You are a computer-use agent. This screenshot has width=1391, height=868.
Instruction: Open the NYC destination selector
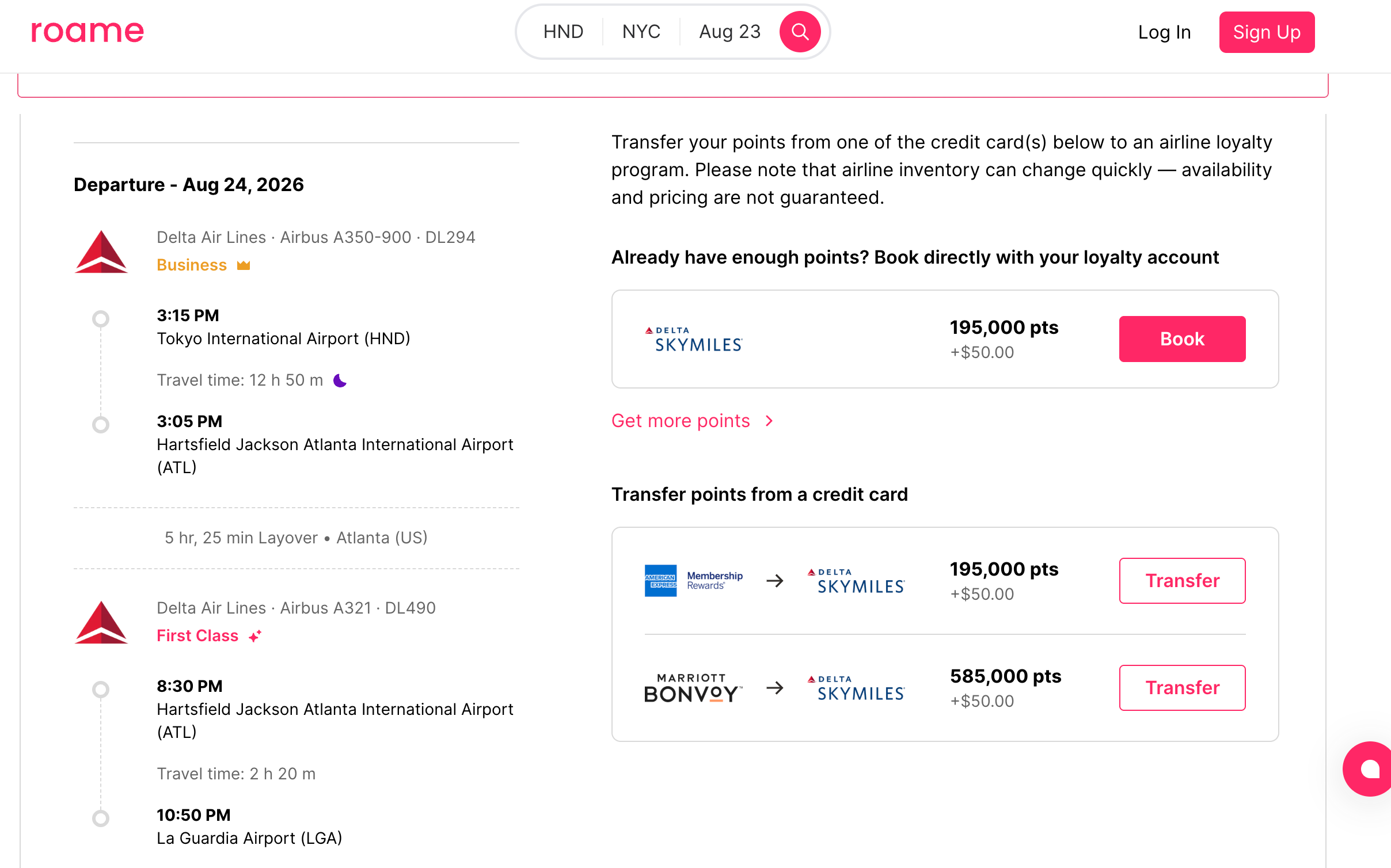641,31
